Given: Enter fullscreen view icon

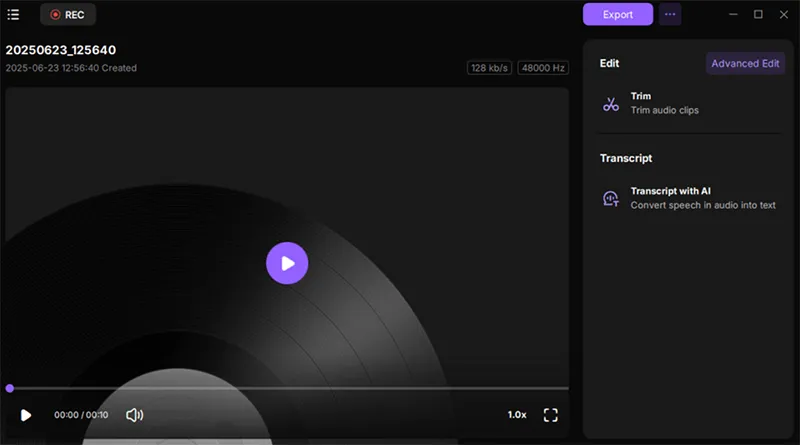Looking at the screenshot, I should pyautogui.click(x=551, y=415).
